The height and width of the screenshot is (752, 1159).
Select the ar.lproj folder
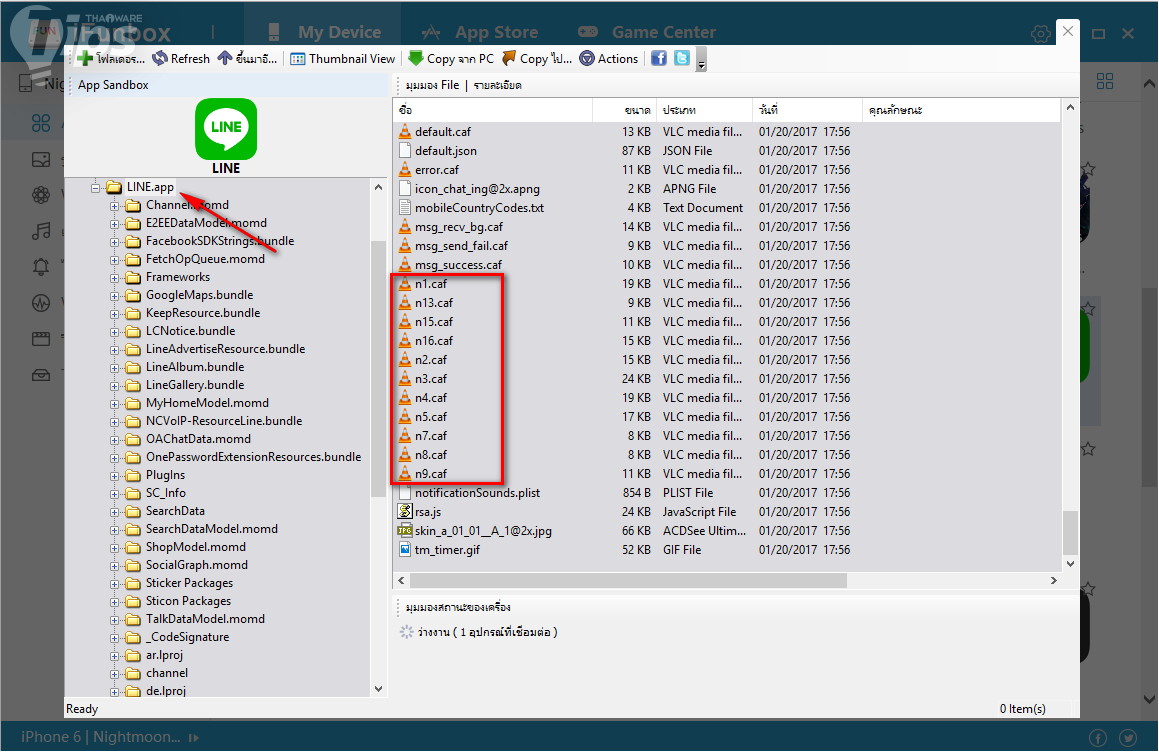(x=164, y=654)
